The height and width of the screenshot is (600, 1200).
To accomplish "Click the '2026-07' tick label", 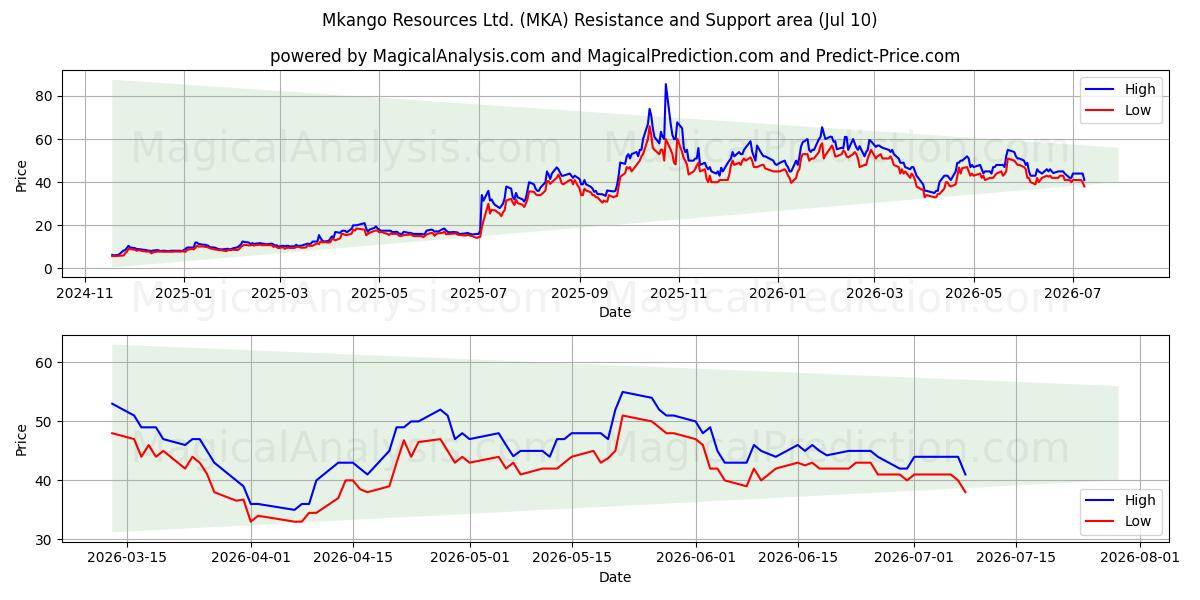I will coord(1073,293).
